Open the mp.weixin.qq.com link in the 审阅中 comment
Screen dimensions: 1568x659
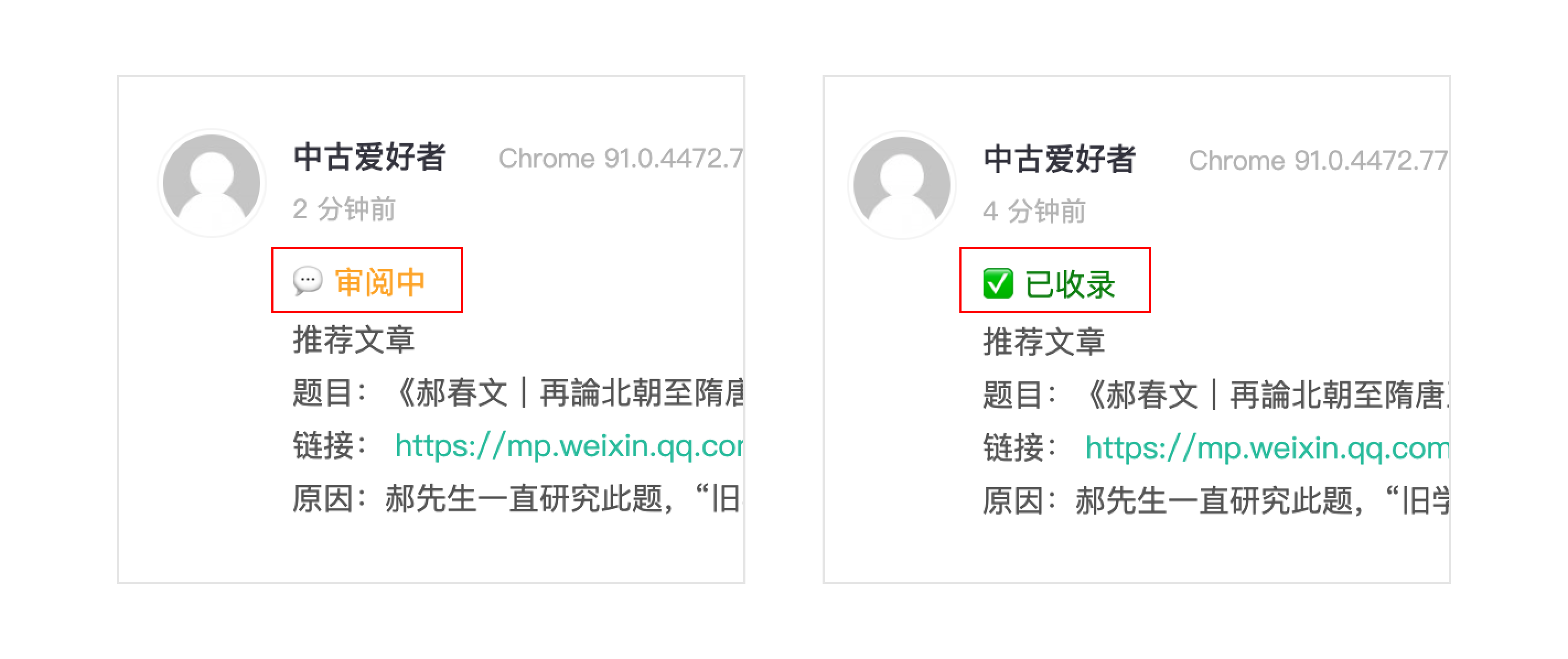pos(568,446)
